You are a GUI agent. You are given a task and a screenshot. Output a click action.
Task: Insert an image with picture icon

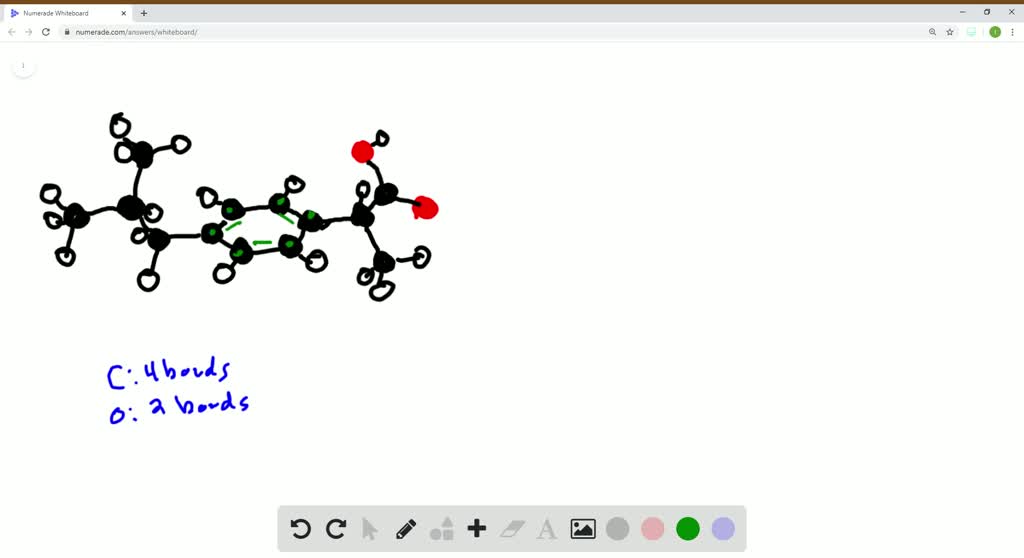tap(583, 529)
